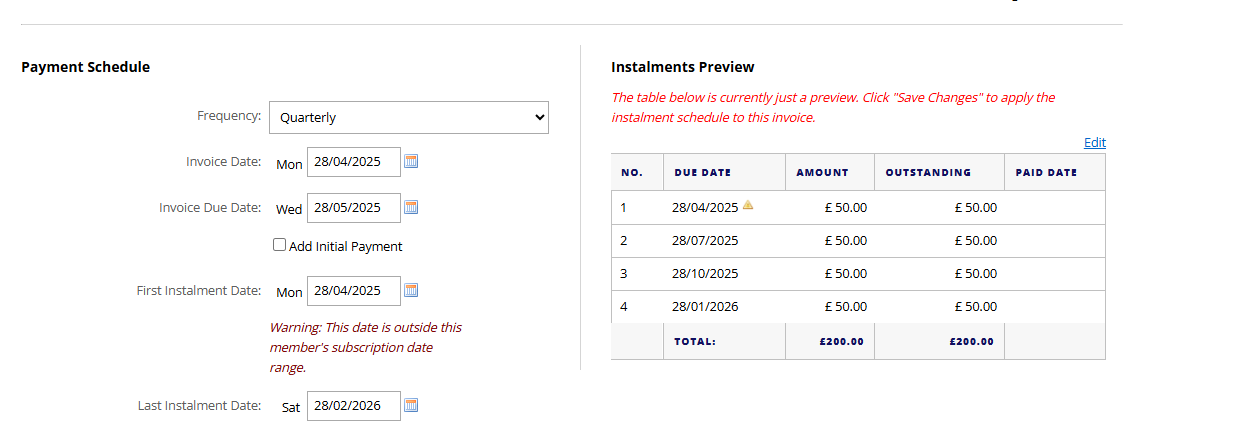
Task: Click the Outstanding column header
Action: [928, 172]
